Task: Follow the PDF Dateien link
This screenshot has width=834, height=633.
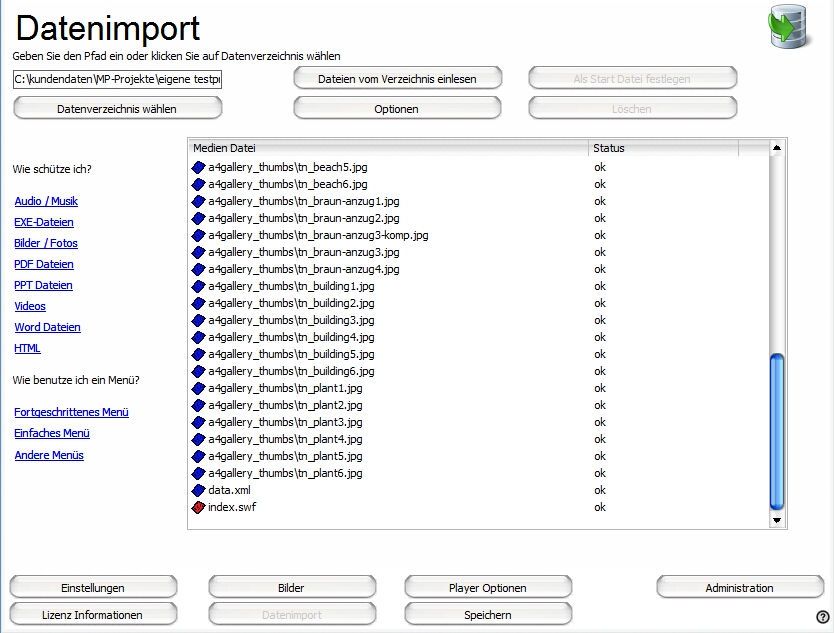Action: tap(44, 265)
